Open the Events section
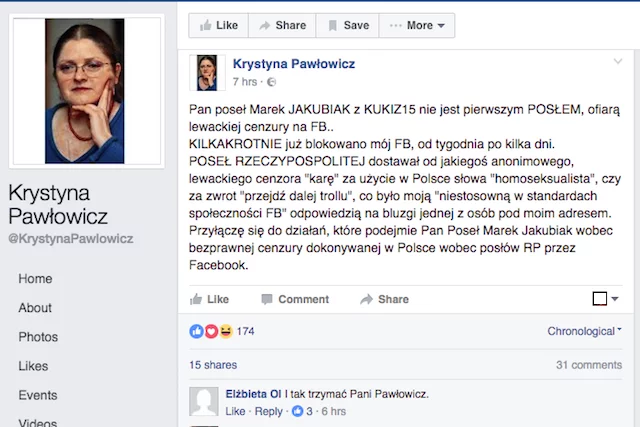 pos(38,395)
